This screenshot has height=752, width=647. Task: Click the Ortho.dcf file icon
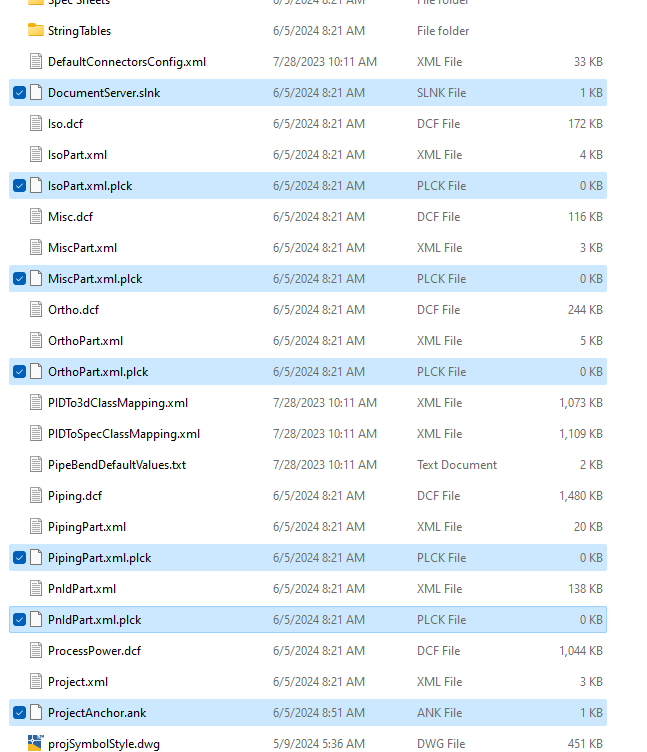pyautogui.click(x=36, y=310)
